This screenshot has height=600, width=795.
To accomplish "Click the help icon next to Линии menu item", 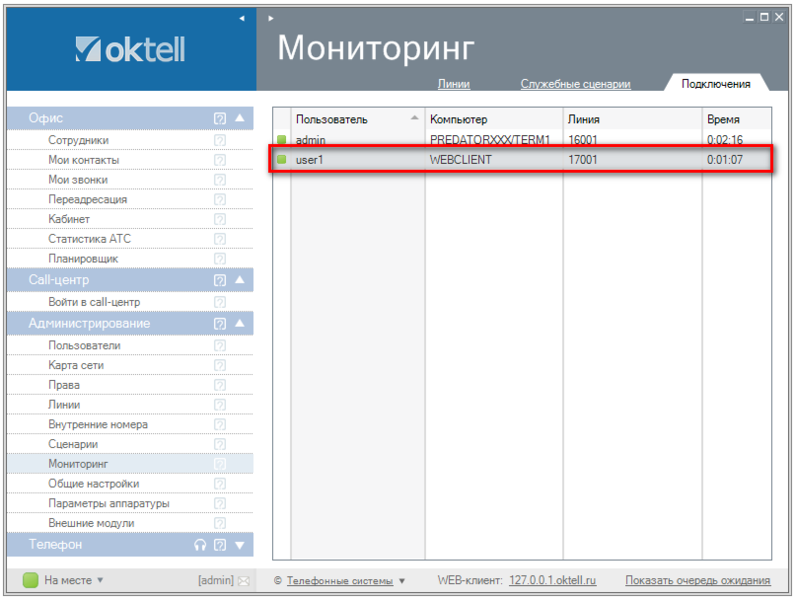I will click(220, 405).
